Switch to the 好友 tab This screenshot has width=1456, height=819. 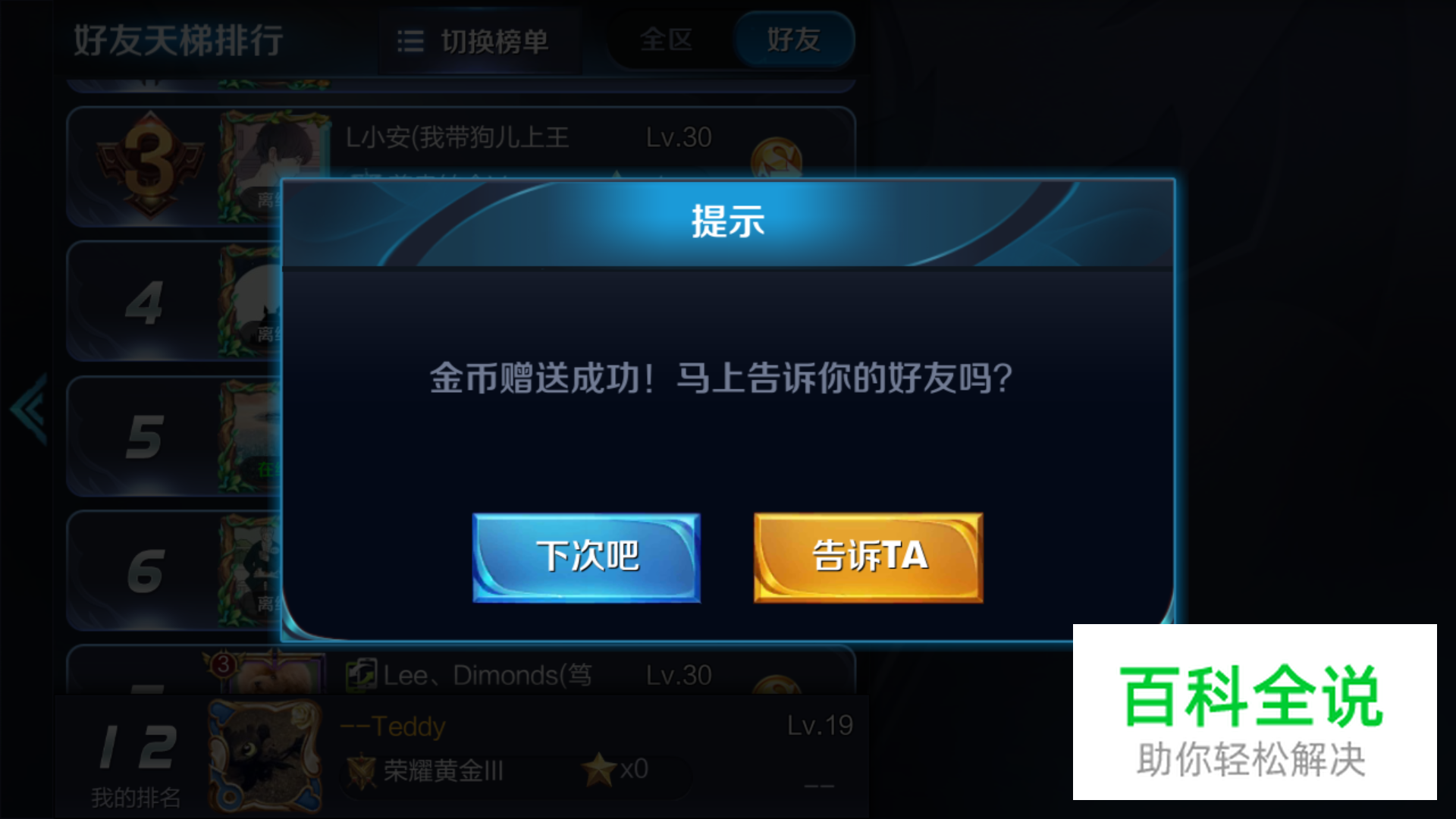click(x=794, y=39)
